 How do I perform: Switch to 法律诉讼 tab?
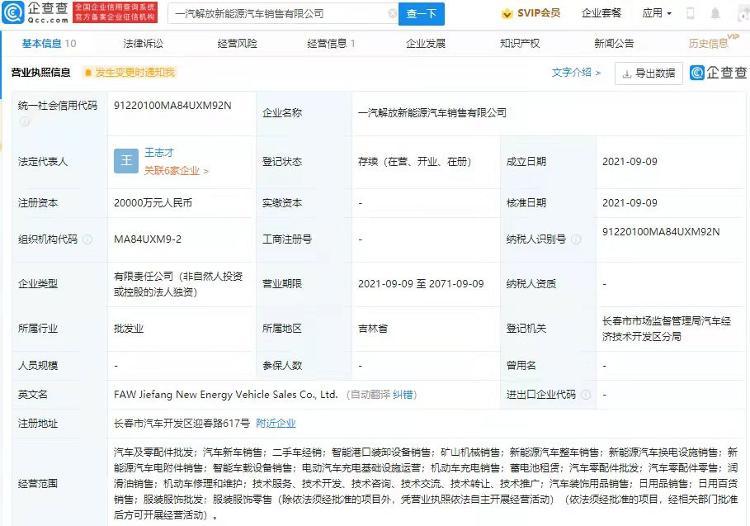pos(143,44)
